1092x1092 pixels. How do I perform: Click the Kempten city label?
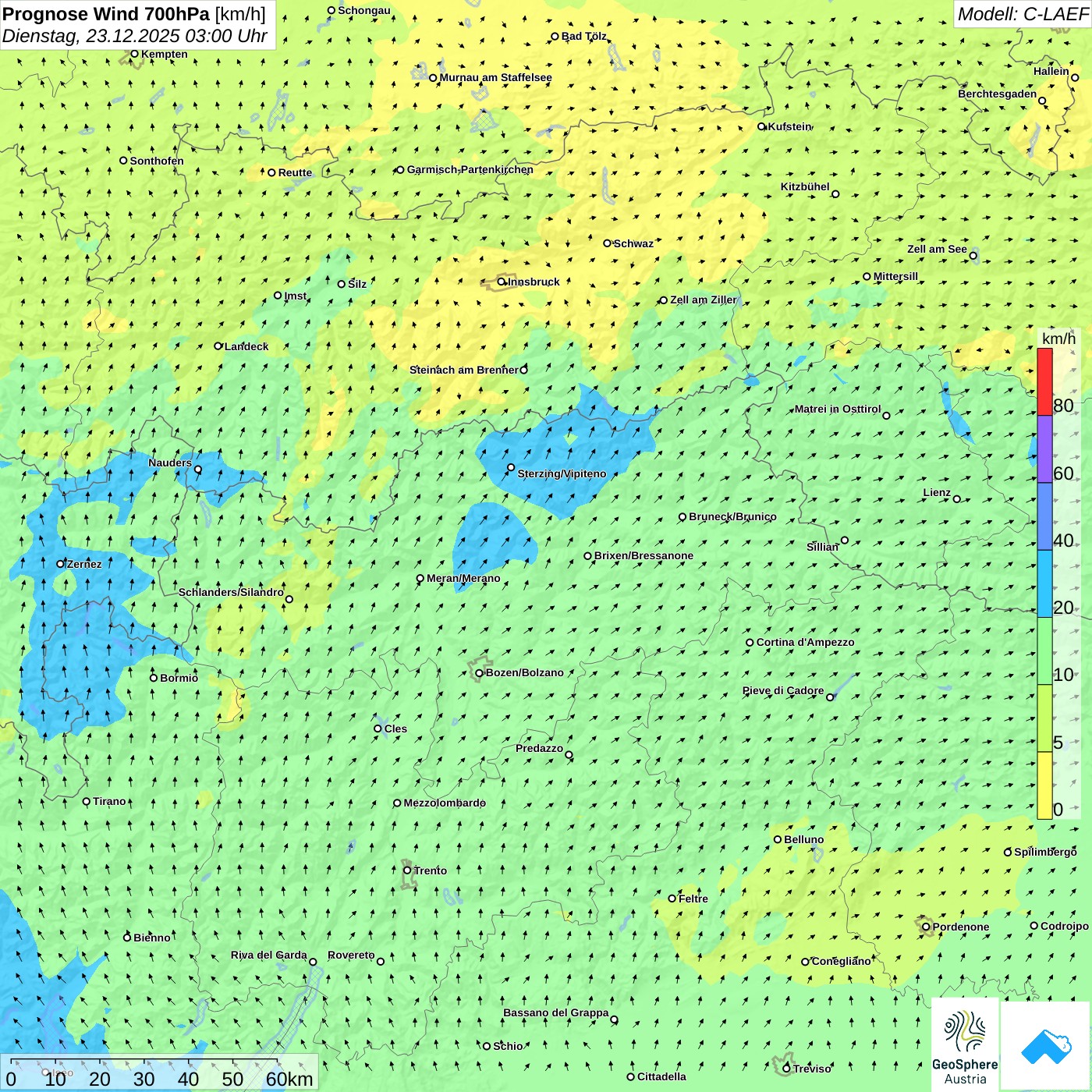pos(164,54)
